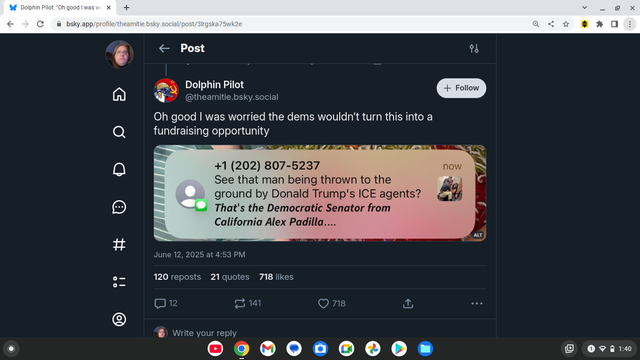640x360 pixels.
Task: Share the post via upload icon
Action: tap(408, 303)
